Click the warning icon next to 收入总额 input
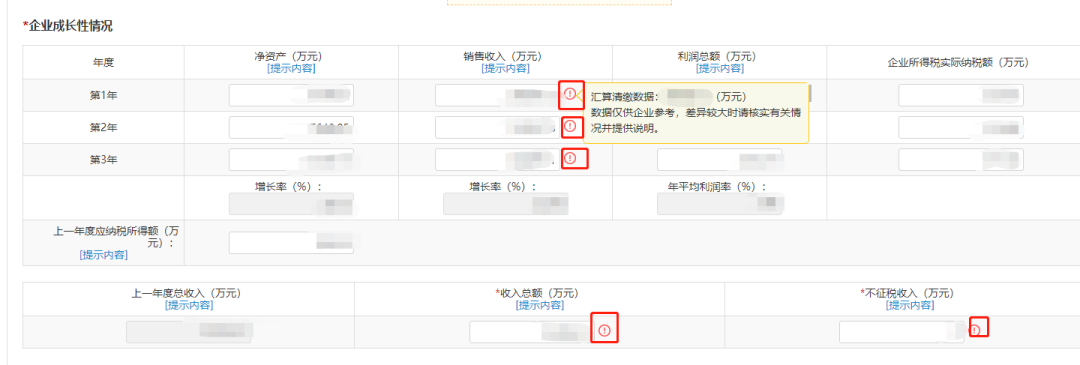1080x365 pixels. (x=605, y=331)
